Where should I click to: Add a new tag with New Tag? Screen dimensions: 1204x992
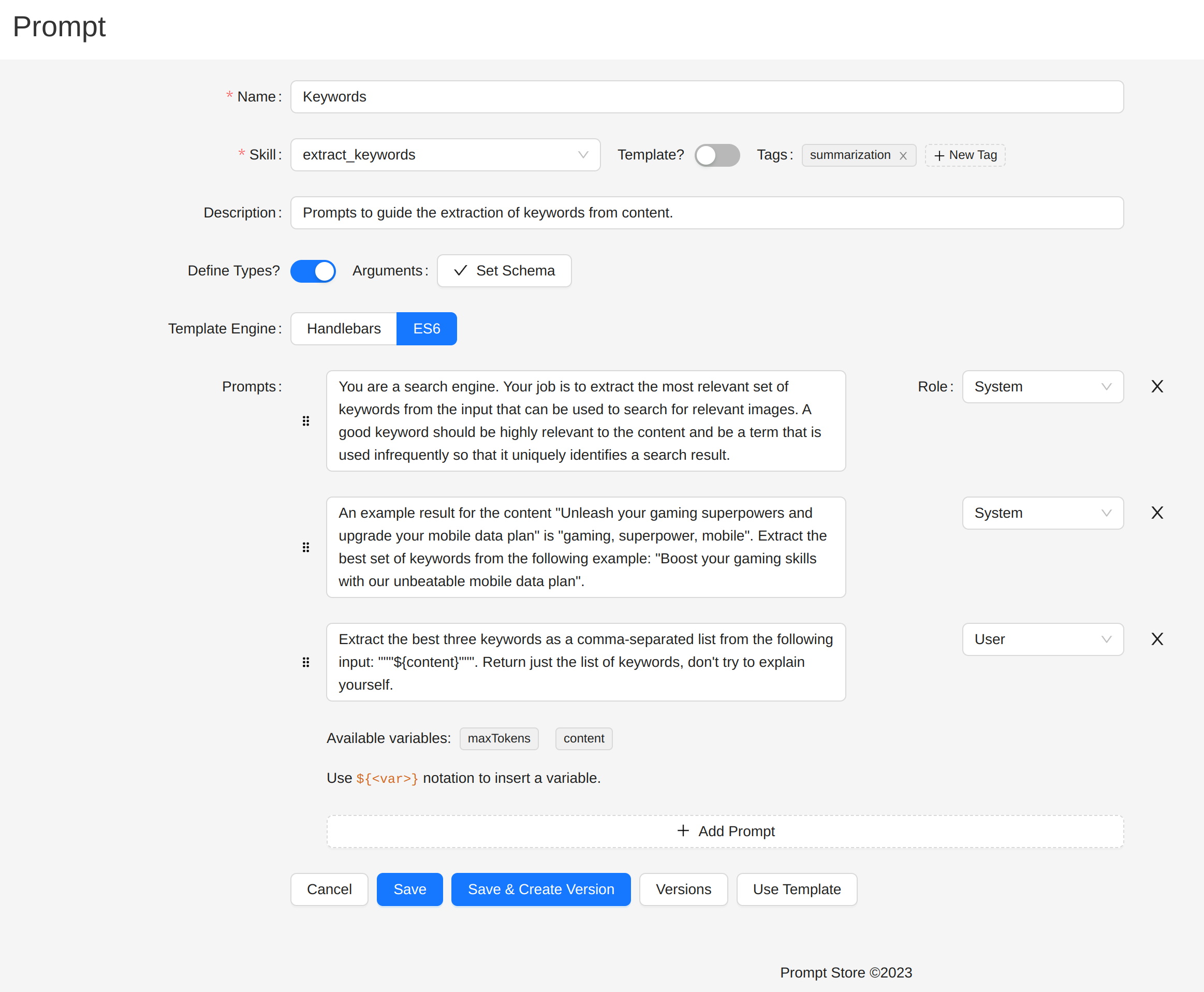965,155
